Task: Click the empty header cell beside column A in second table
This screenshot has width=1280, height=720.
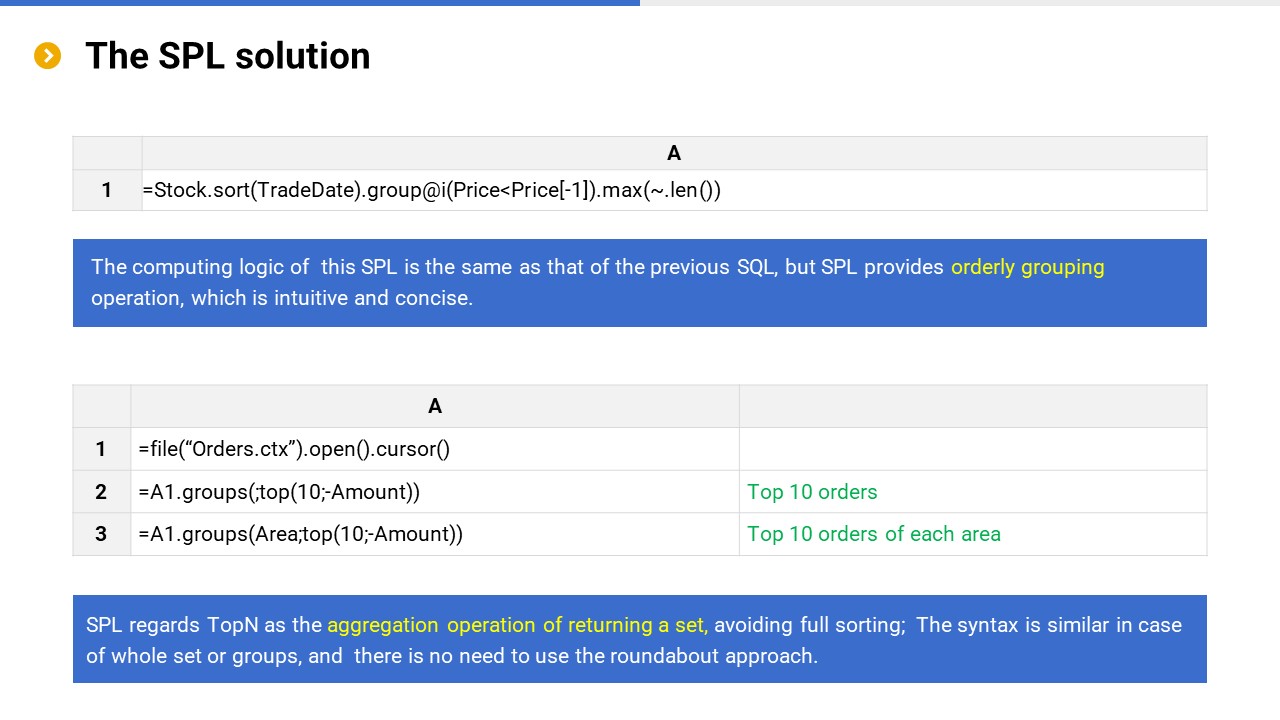Action: [x=972, y=406]
